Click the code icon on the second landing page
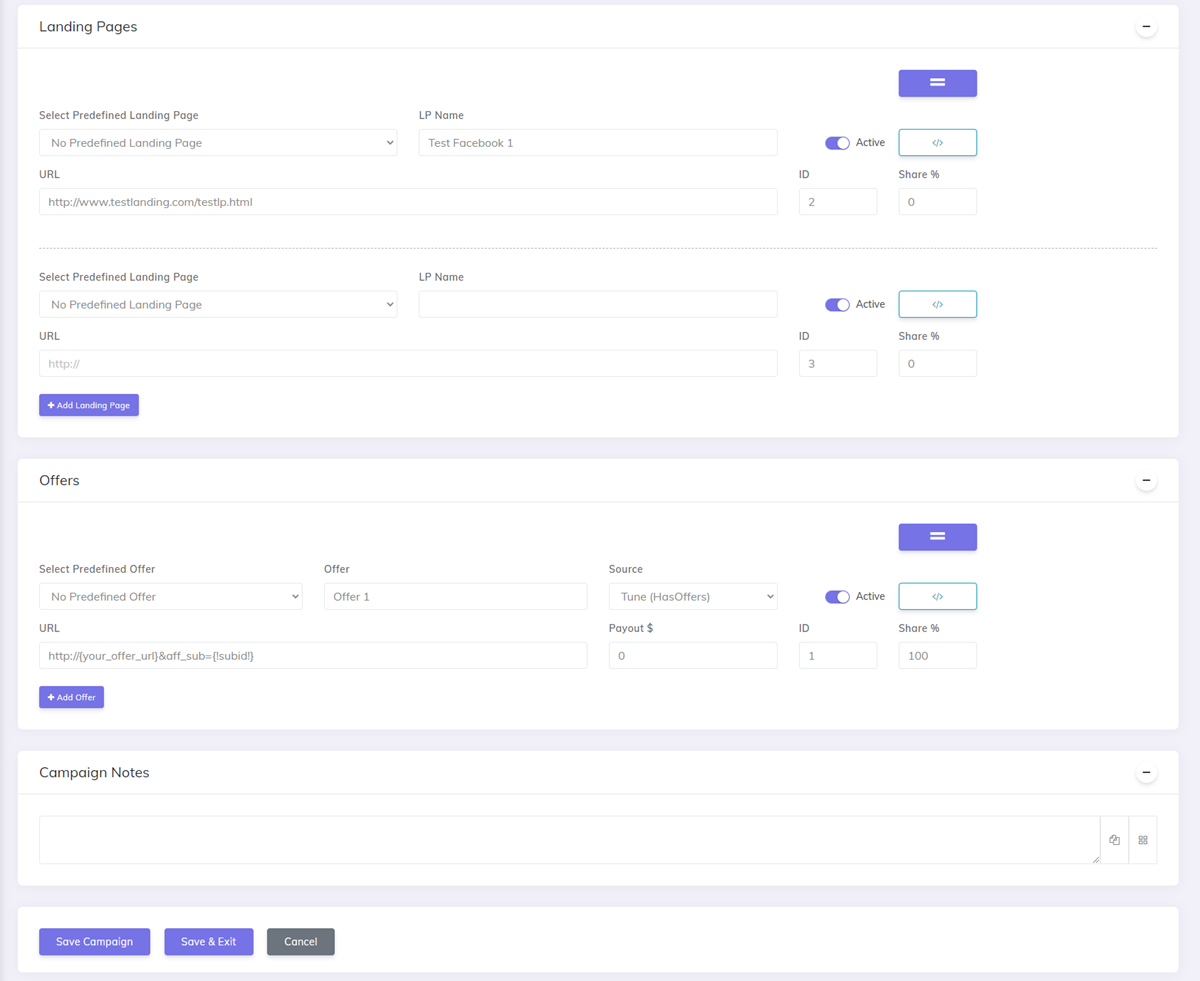 [x=937, y=304]
